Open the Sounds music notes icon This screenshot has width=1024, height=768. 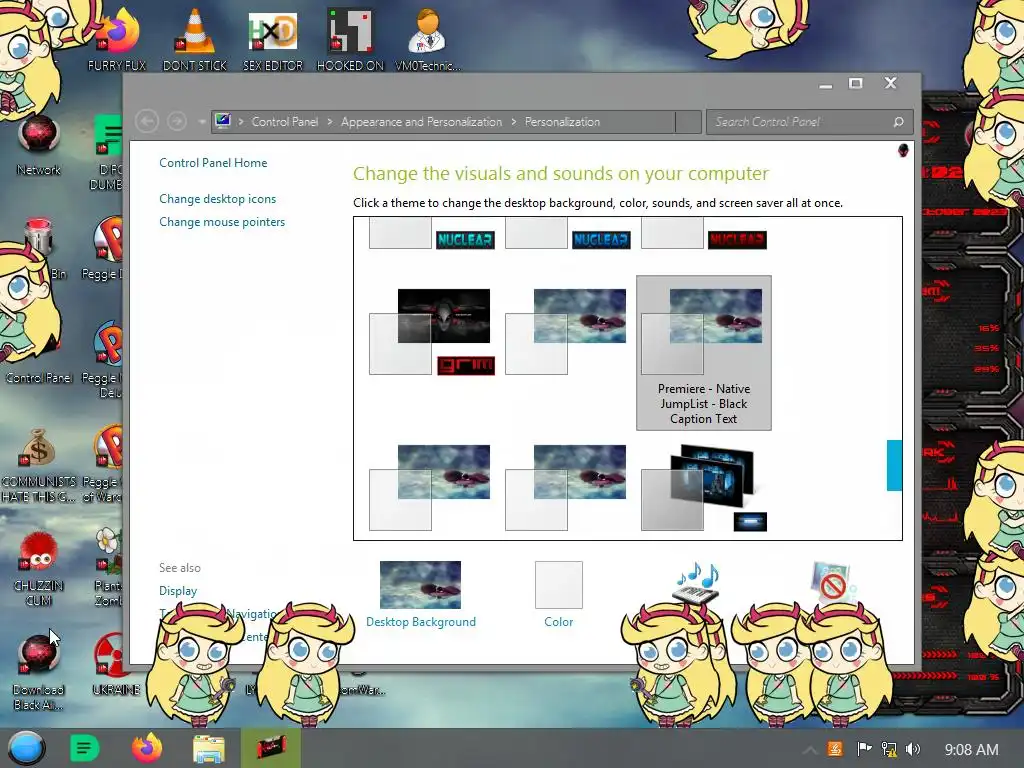[x=697, y=583]
